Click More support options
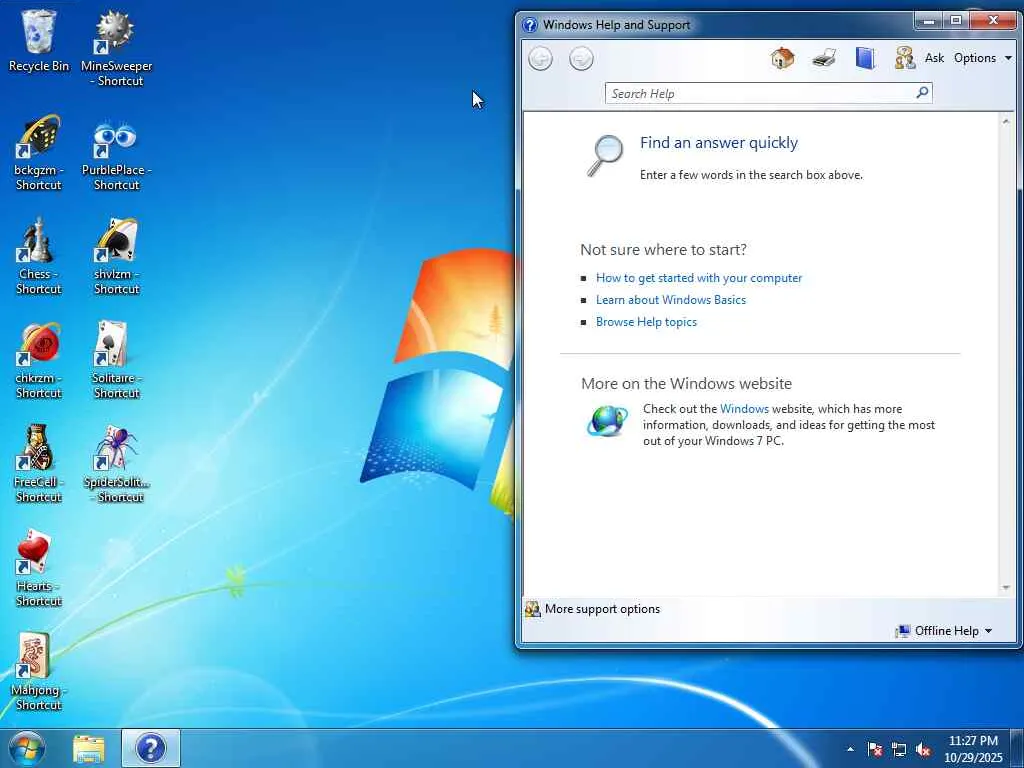Image resolution: width=1024 pixels, height=768 pixels. (593, 609)
